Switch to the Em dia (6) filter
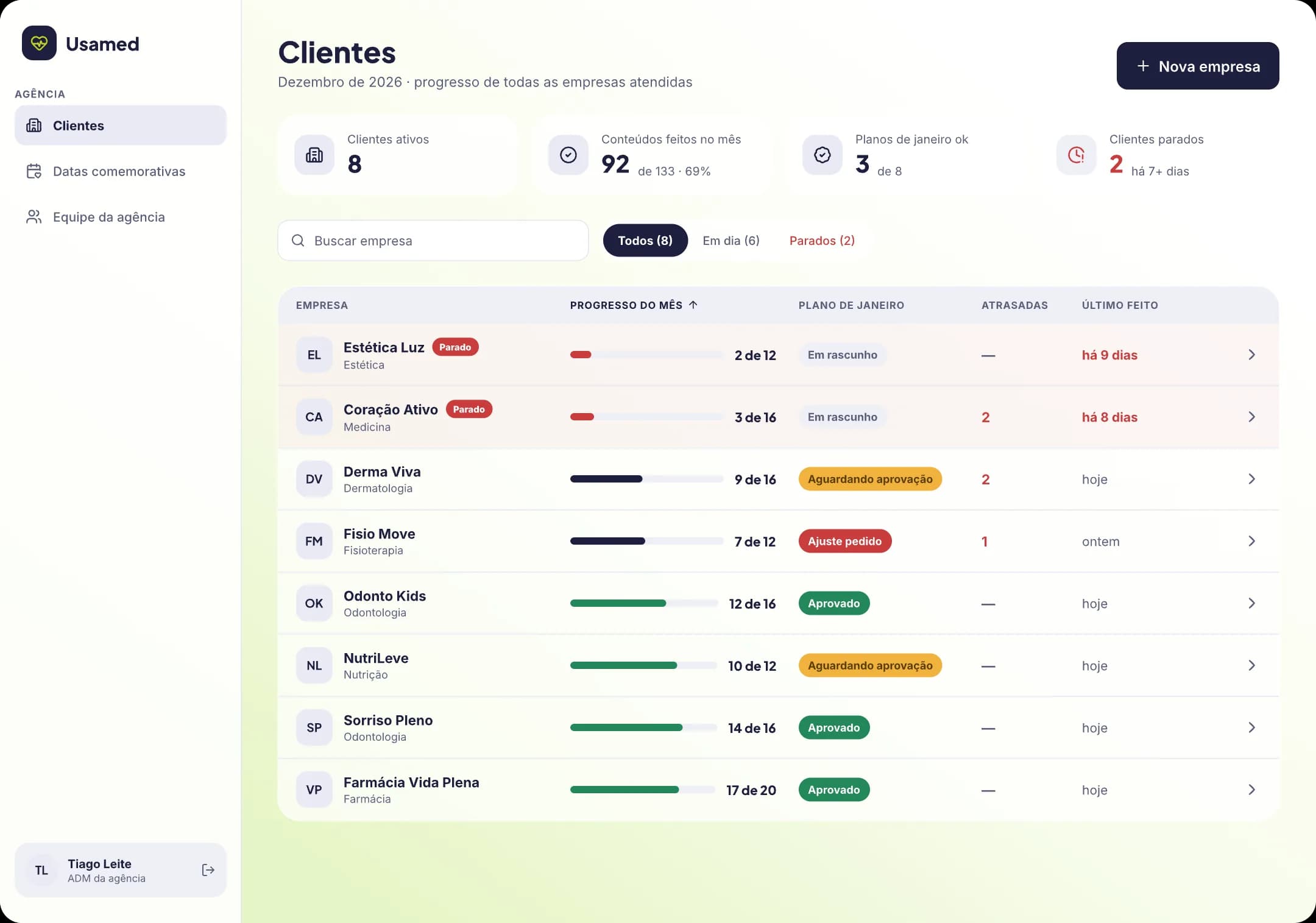1316x923 pixels. click(x=731, y=241)
